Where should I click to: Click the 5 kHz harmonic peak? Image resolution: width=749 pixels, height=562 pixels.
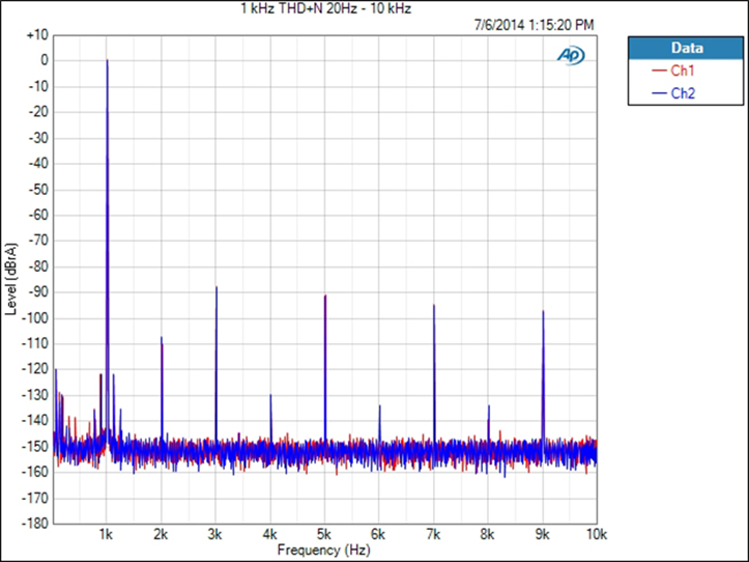[x=325, y=297]
